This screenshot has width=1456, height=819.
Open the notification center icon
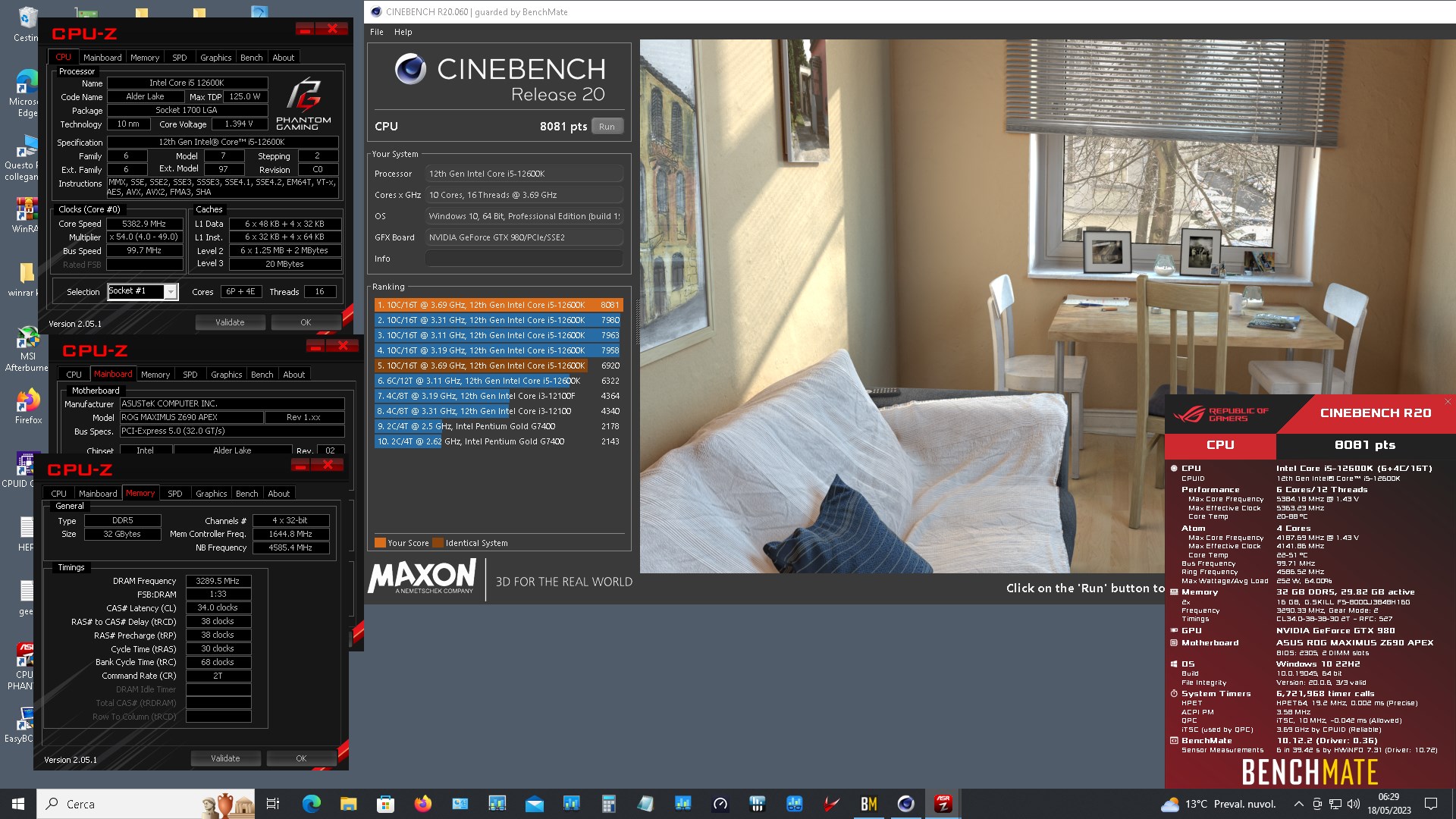pos(1431,804)
